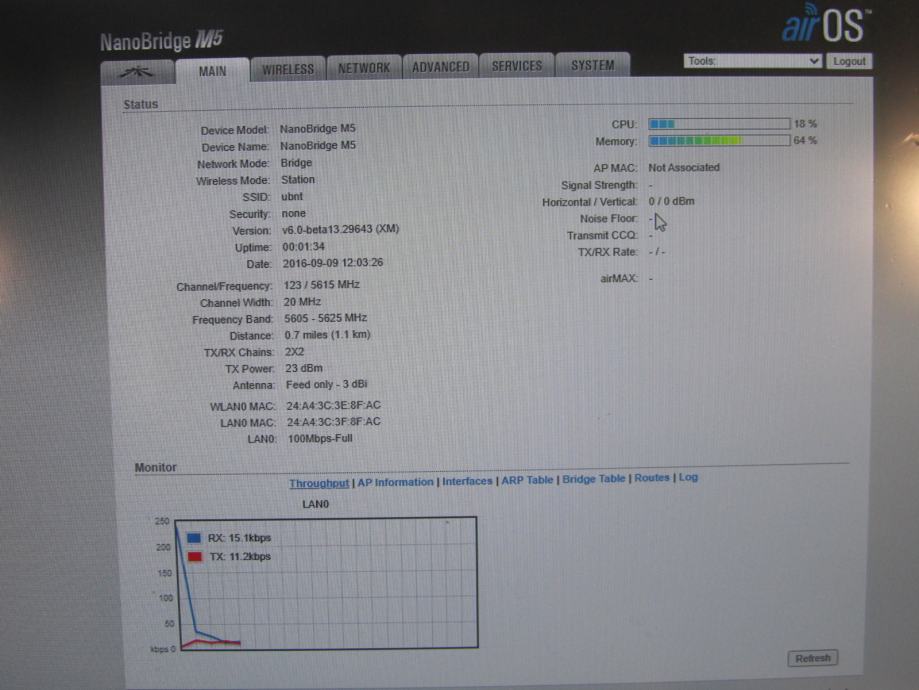The height and width of the screenshot is (690, 919).
Task: Go to the ADVANCED tab
Action: click(441, 67)
